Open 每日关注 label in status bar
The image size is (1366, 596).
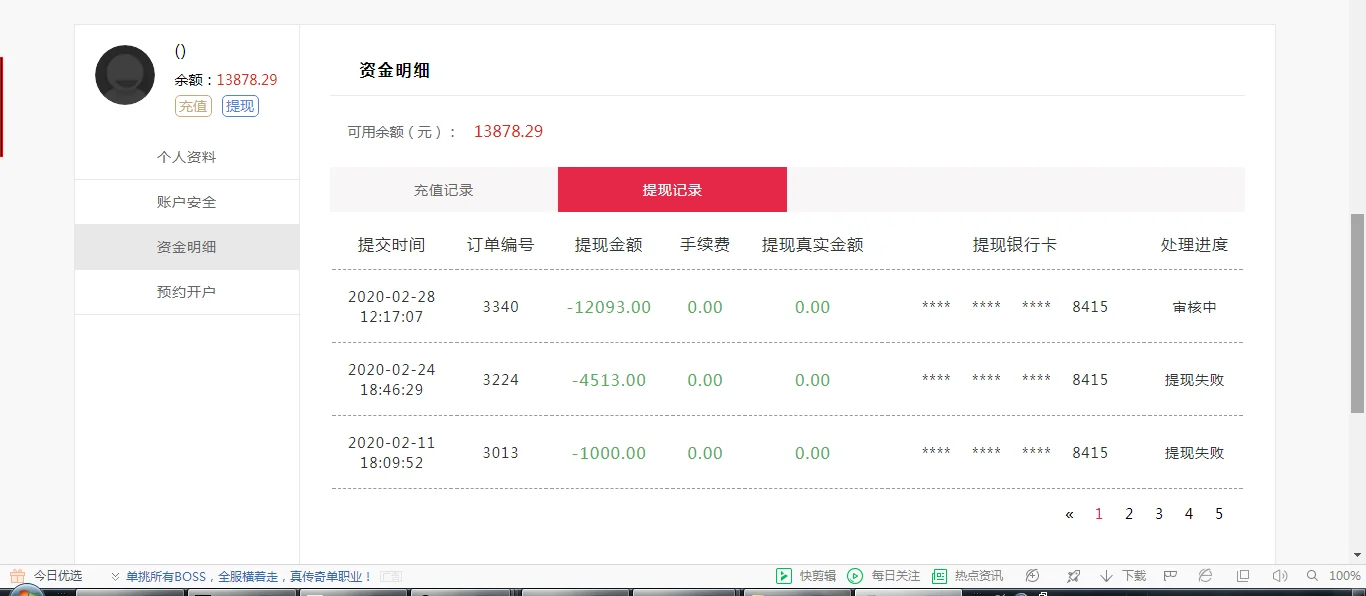896,576
